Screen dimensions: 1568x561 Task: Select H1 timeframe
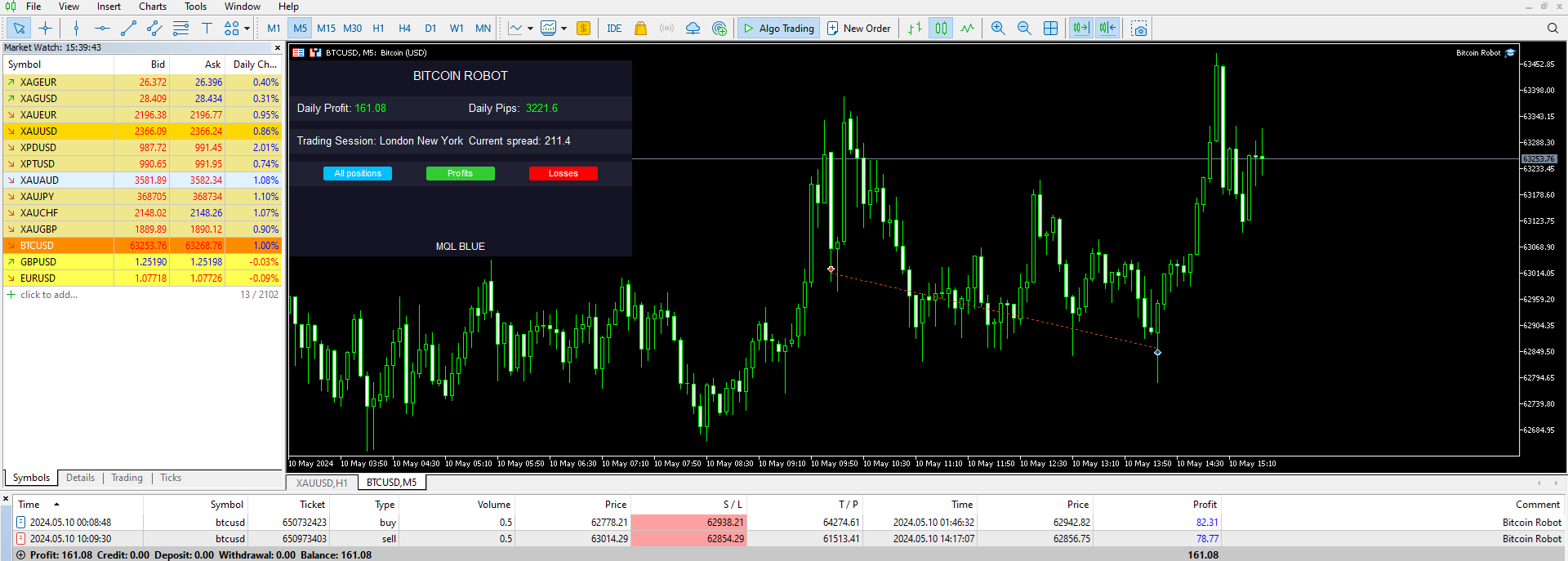pos(378,29)
